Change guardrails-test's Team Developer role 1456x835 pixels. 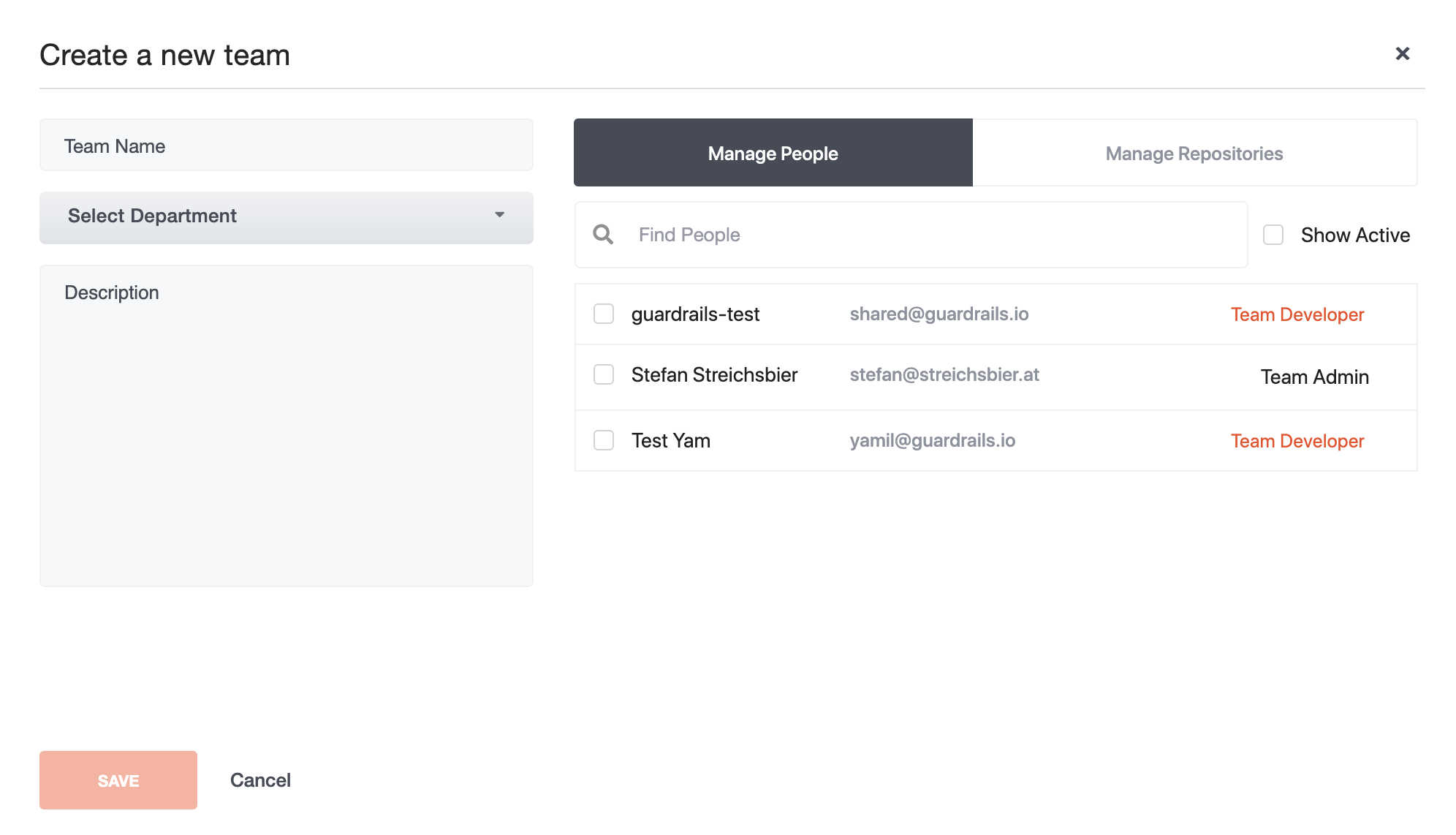point(1297,314)
